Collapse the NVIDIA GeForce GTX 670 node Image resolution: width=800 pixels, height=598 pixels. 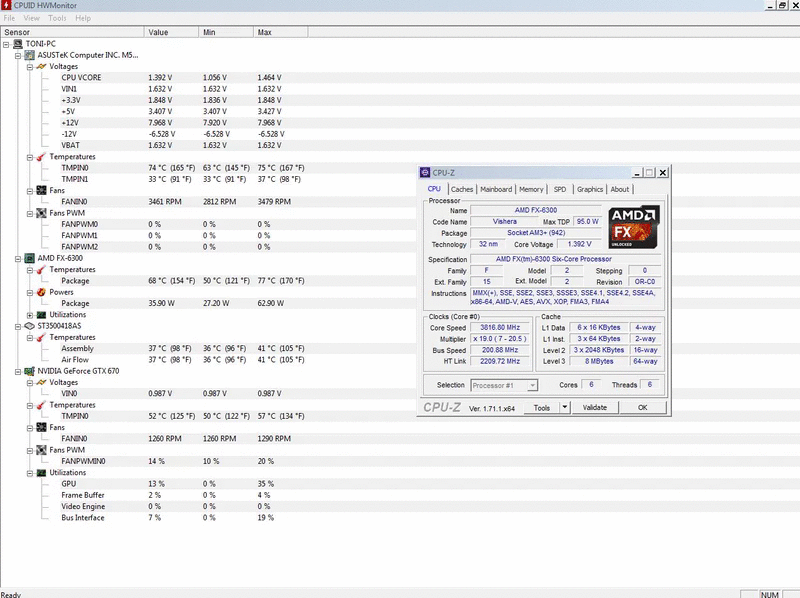[x=18, y=371]
